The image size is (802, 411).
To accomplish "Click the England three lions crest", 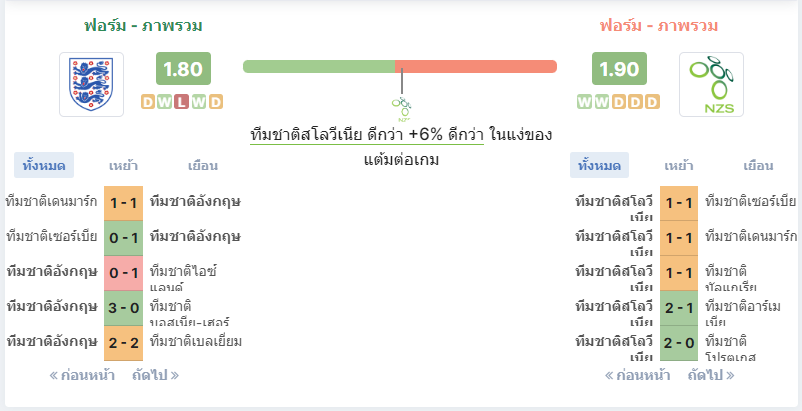I will (91, 84).
